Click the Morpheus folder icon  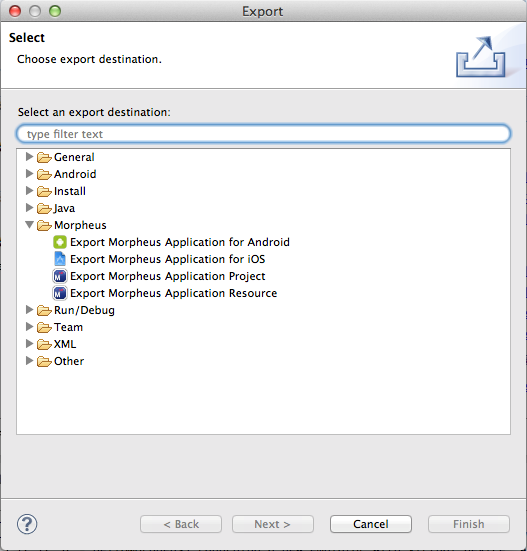point(44,225)
